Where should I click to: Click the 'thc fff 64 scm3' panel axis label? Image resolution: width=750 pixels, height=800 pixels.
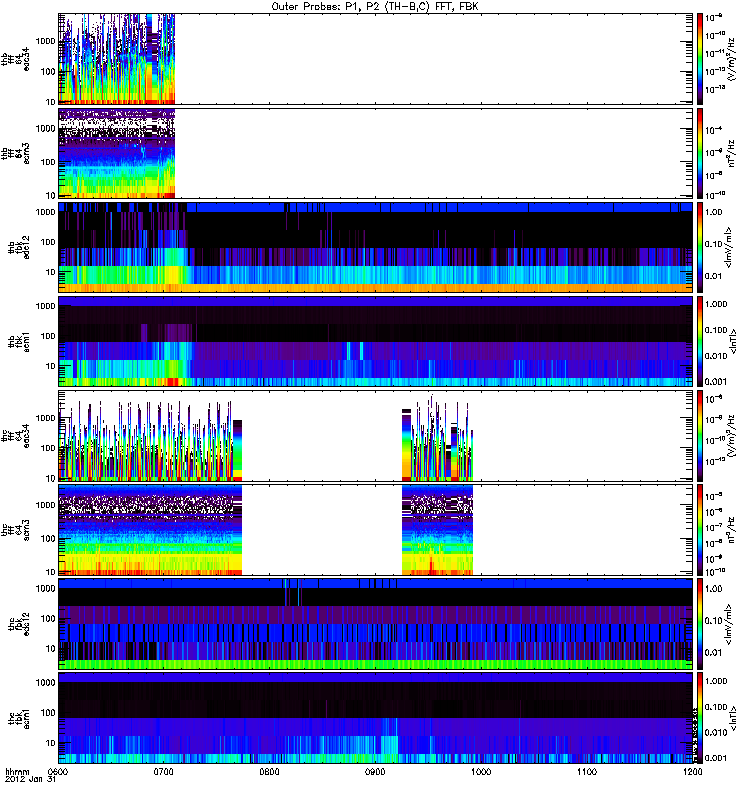click(x=15, y=530)
